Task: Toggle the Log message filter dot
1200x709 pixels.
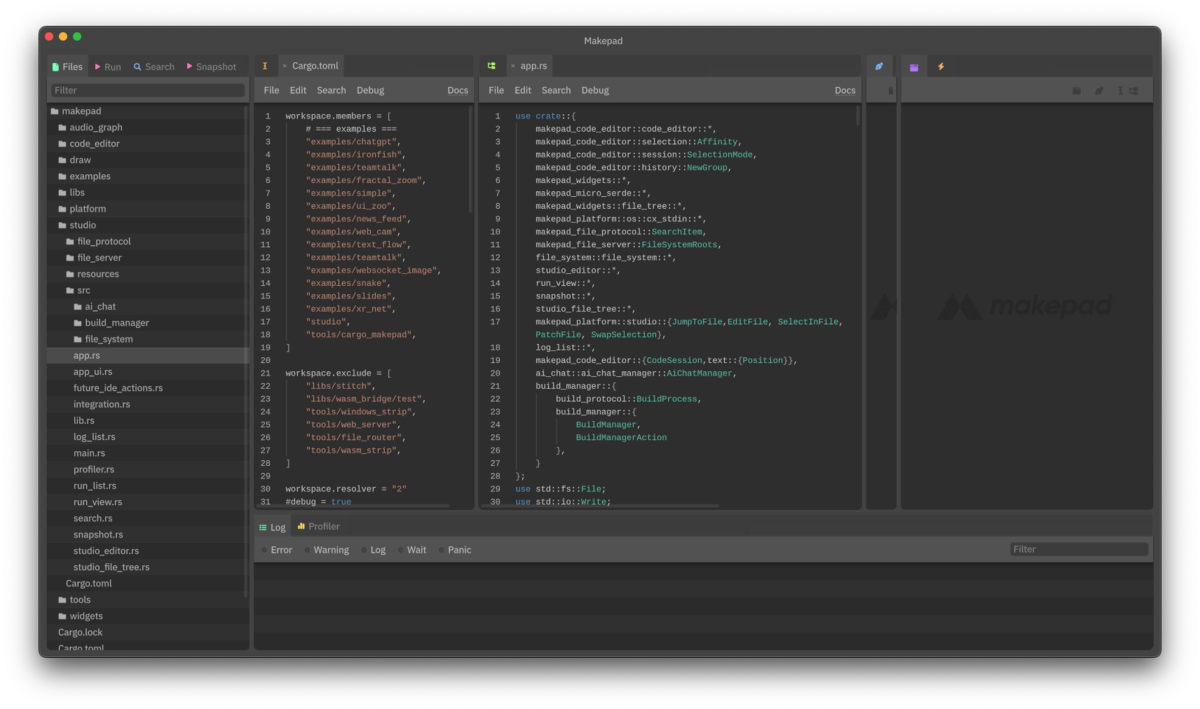Action: 365,550
